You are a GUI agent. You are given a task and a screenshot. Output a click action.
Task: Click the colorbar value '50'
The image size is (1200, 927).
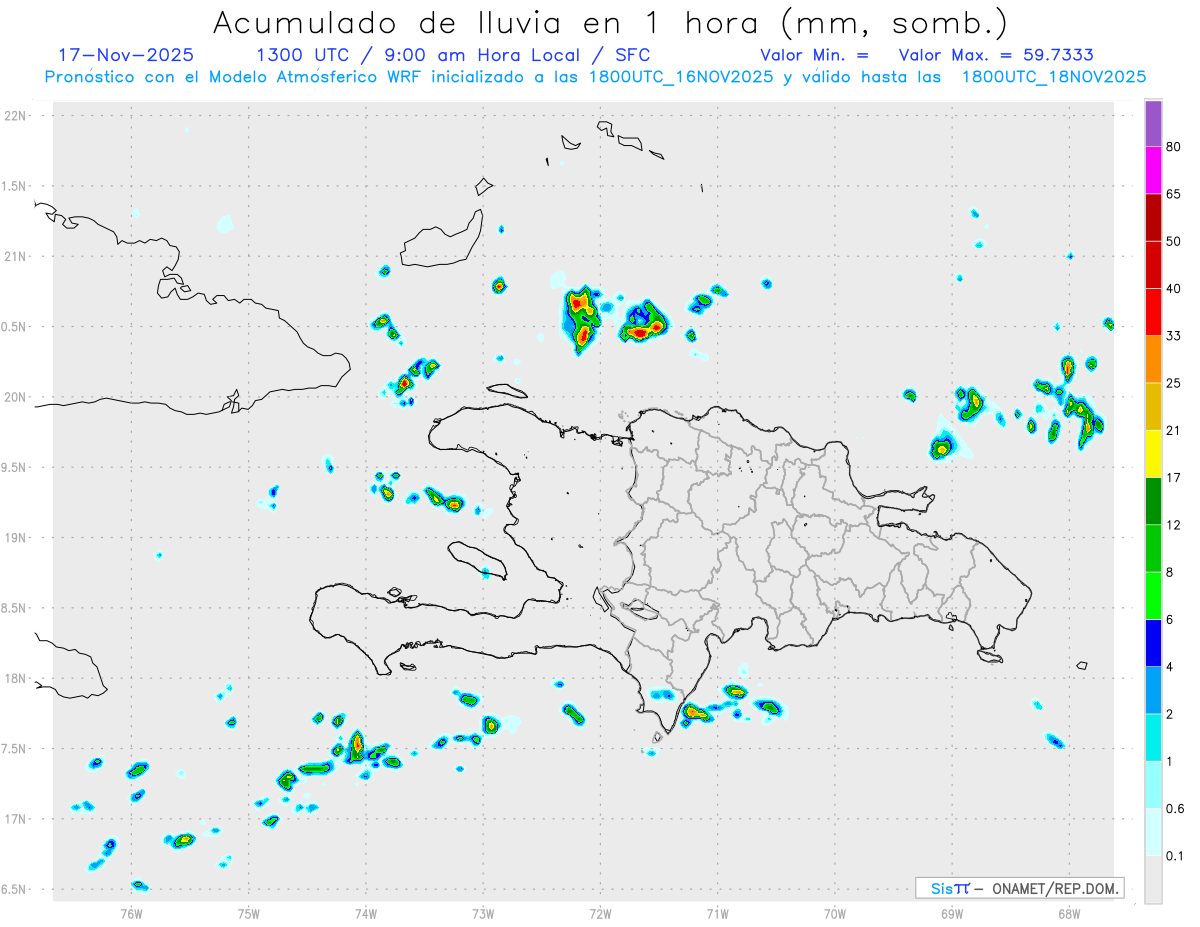[1174, 242]
